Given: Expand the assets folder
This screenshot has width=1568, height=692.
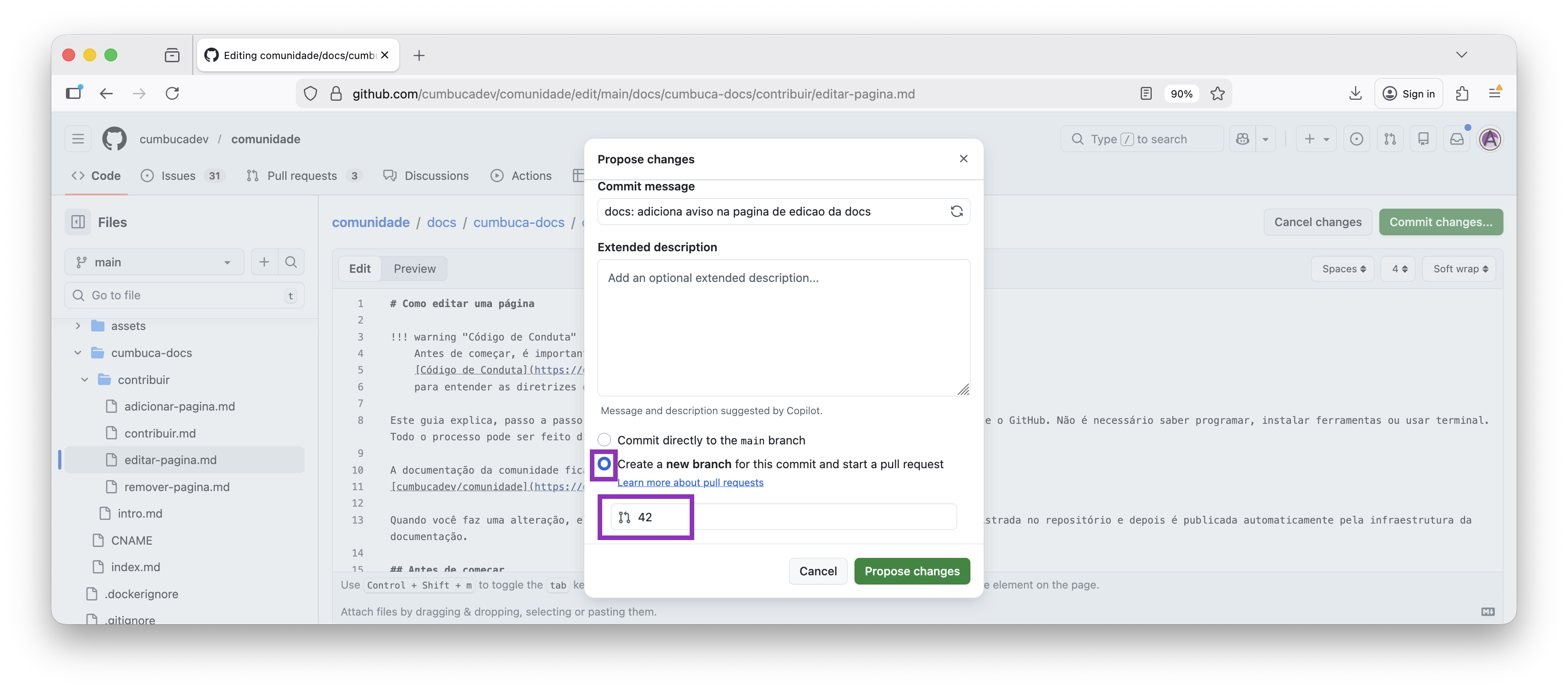Looking at the screenshot, I should (x=78, y=326).
